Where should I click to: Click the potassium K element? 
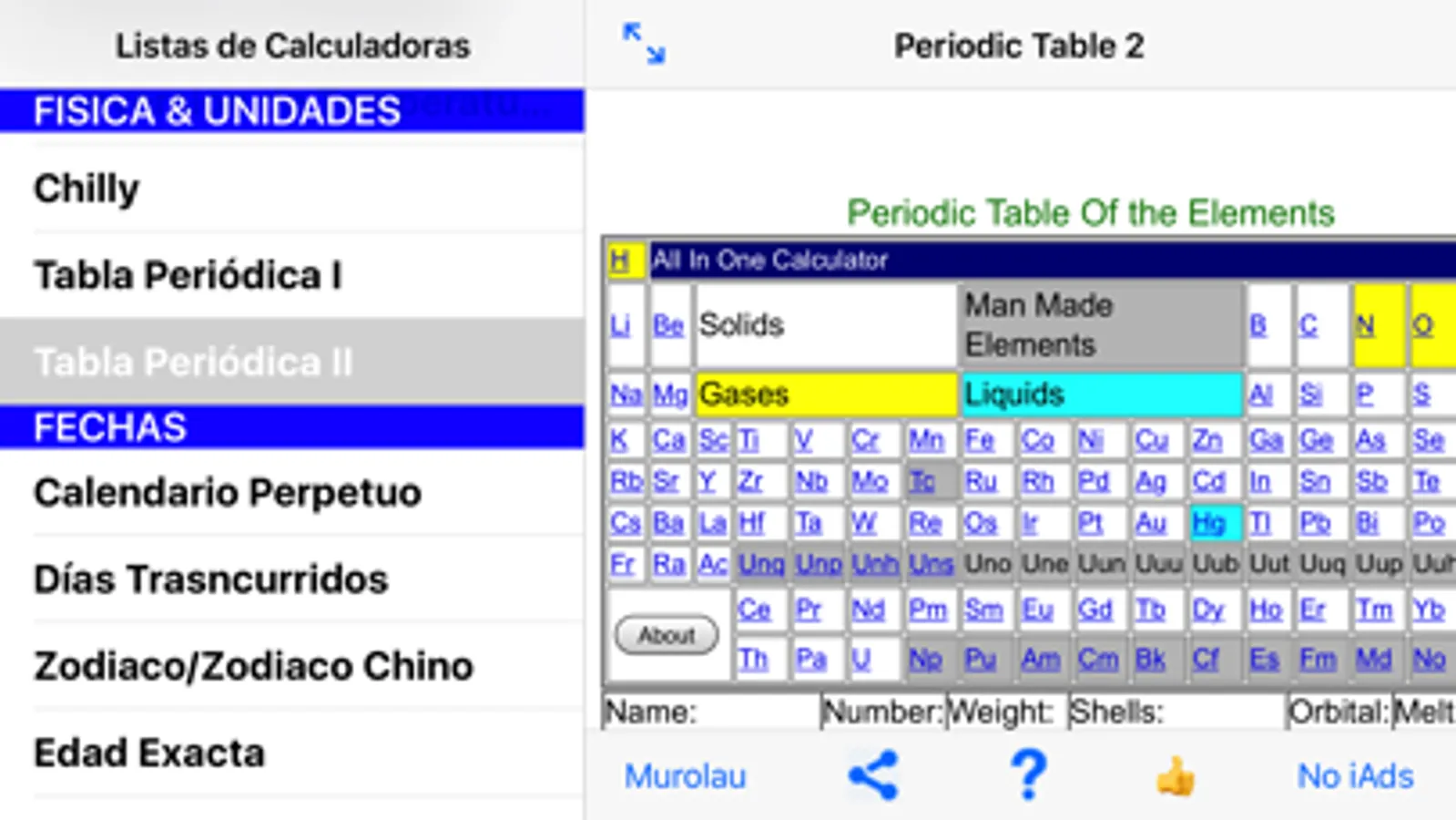(x=619, y=440)
